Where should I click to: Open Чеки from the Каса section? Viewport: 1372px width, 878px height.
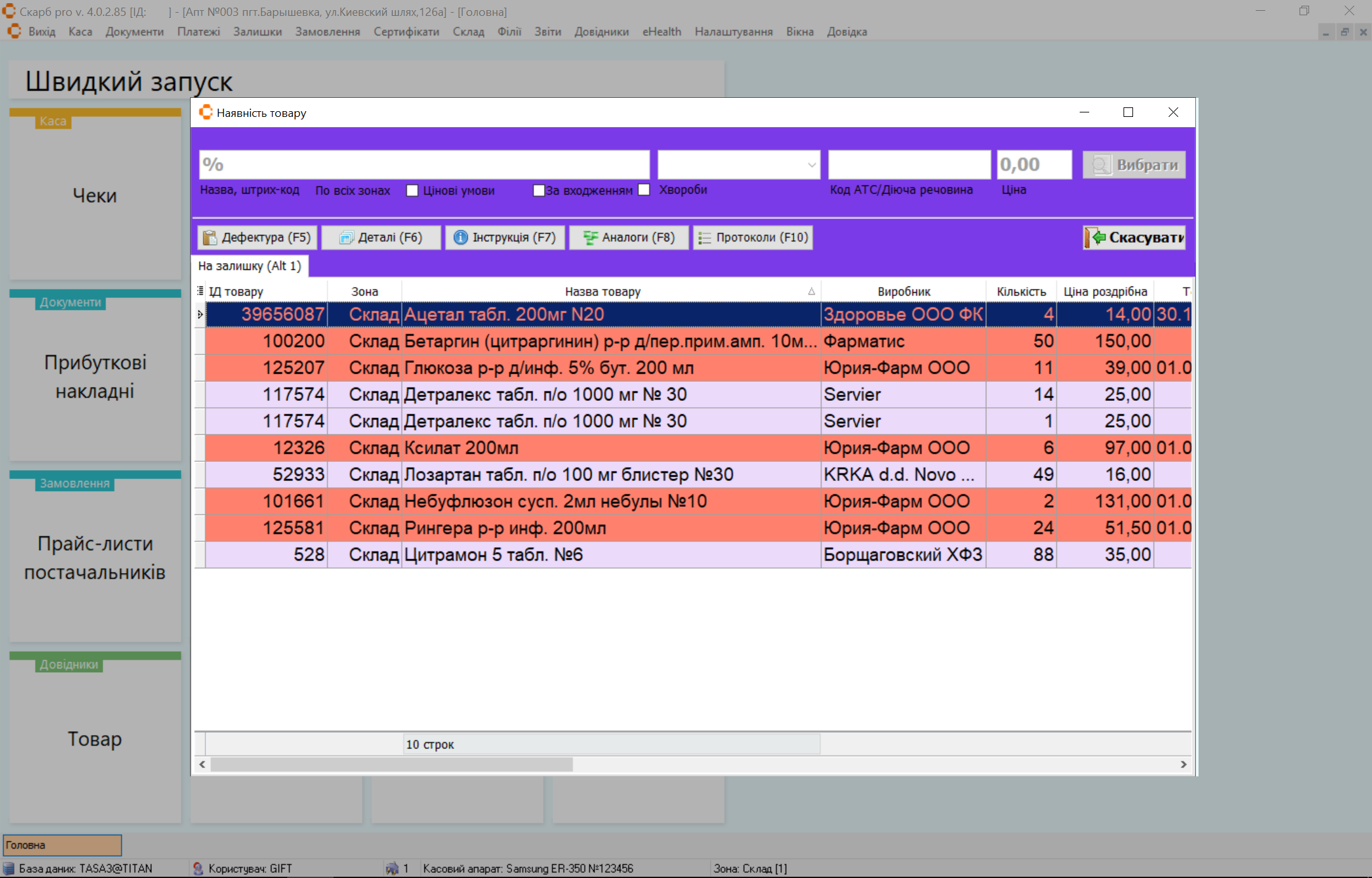(94, 195)
